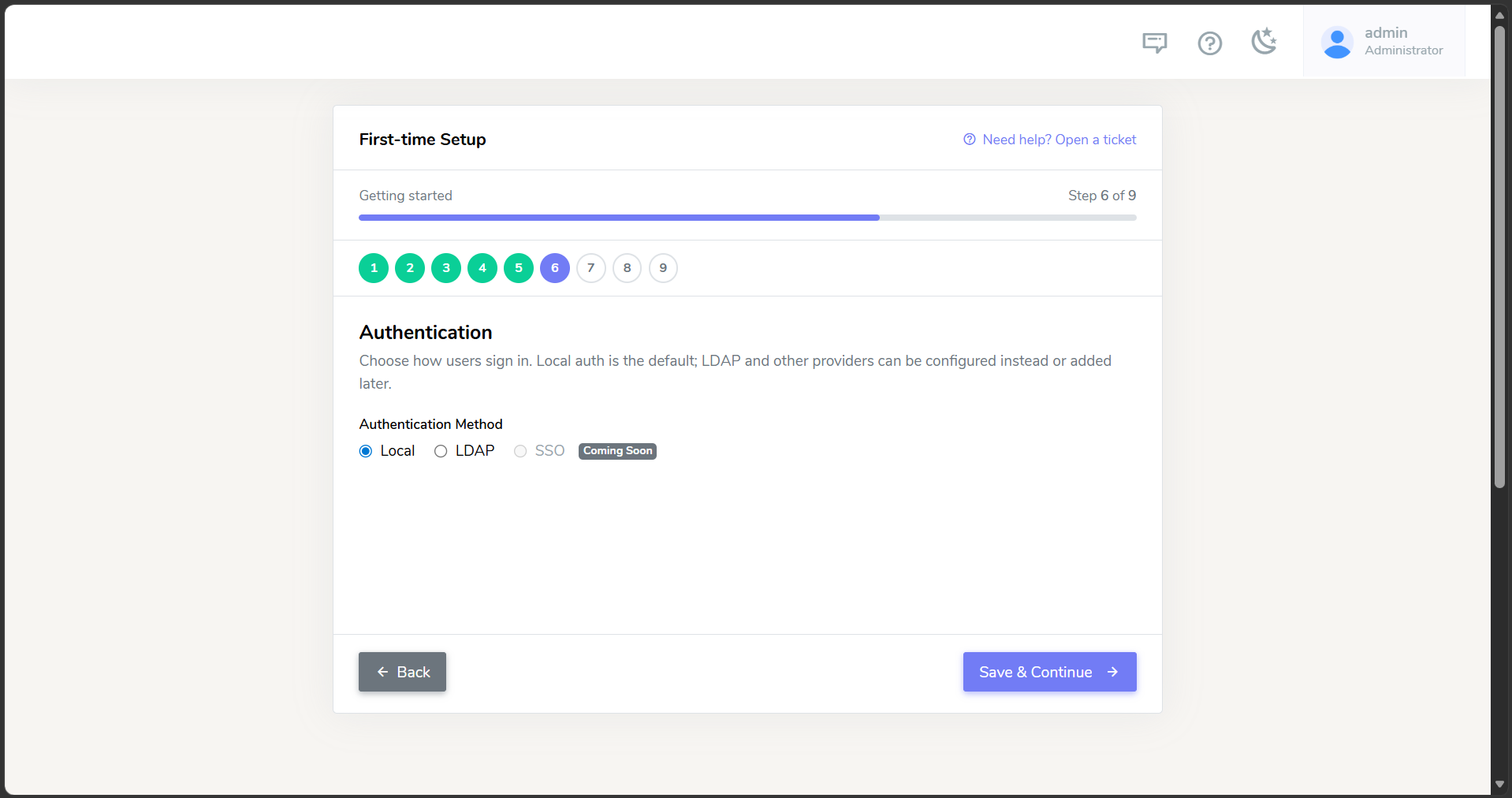Image resolution: width=1512 pixels, height=798 pixels.
Task: Click the help question mark icon
Action: click(1209, 43)
